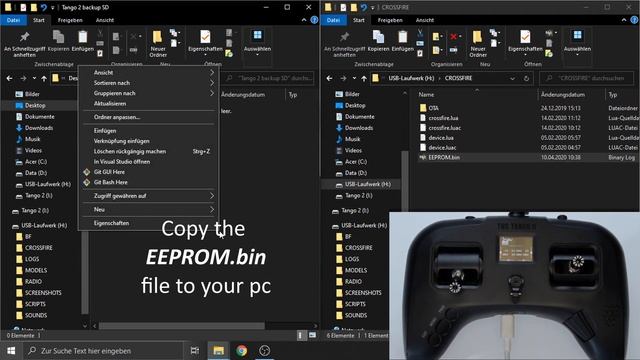Open recent locations dropdown in CROSSFIRE window
640x360 pixels.
pyautogui.click(x=354, y=78)
